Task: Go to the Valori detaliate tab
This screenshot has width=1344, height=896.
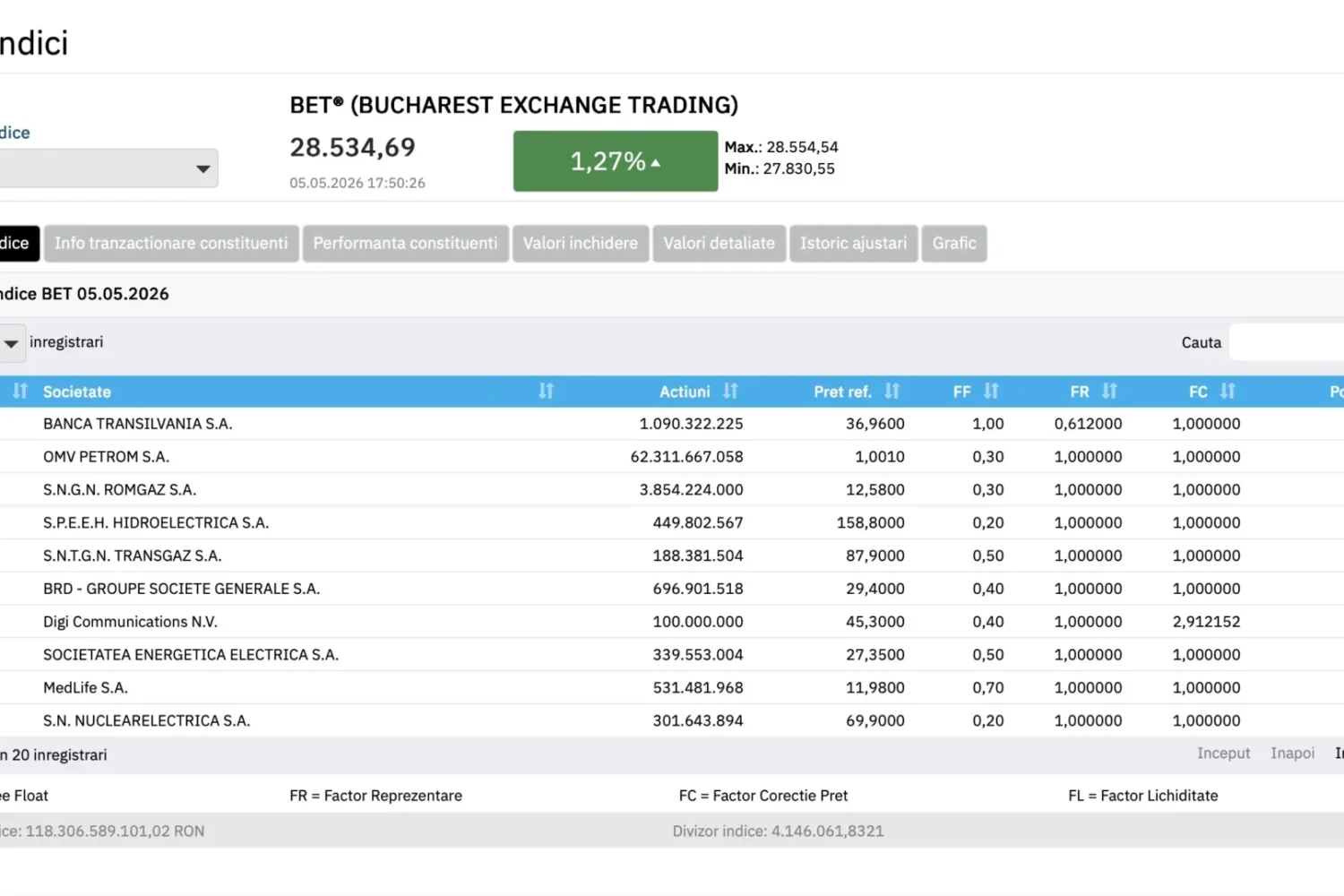Action: point(719,244)
